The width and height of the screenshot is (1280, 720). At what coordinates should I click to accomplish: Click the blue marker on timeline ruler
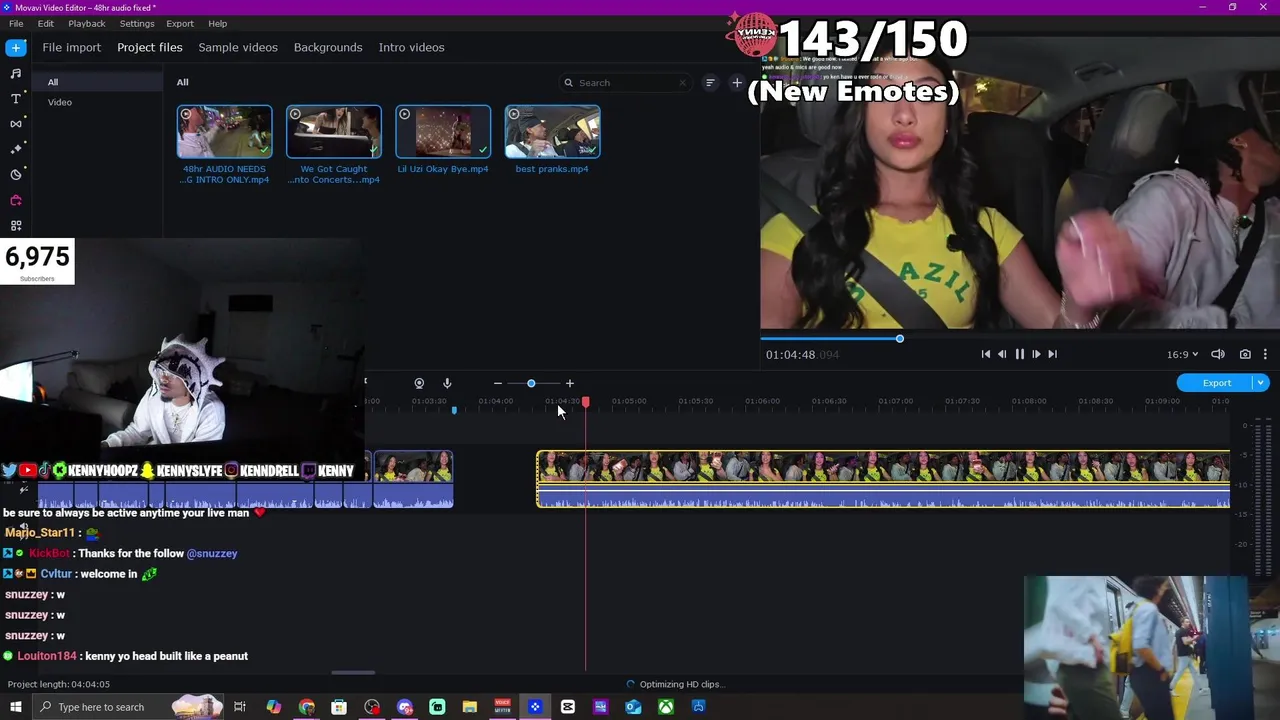click(x=454, y=410)
